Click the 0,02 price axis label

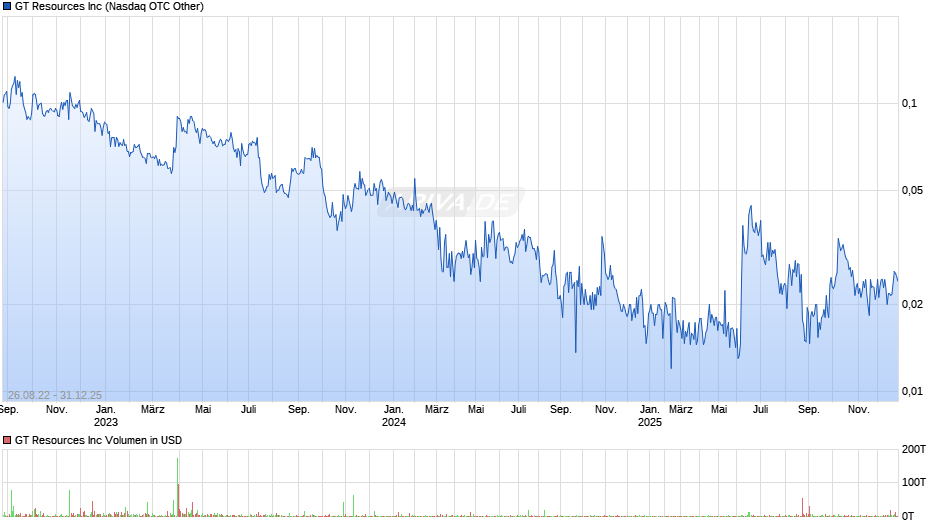point(912,304)
